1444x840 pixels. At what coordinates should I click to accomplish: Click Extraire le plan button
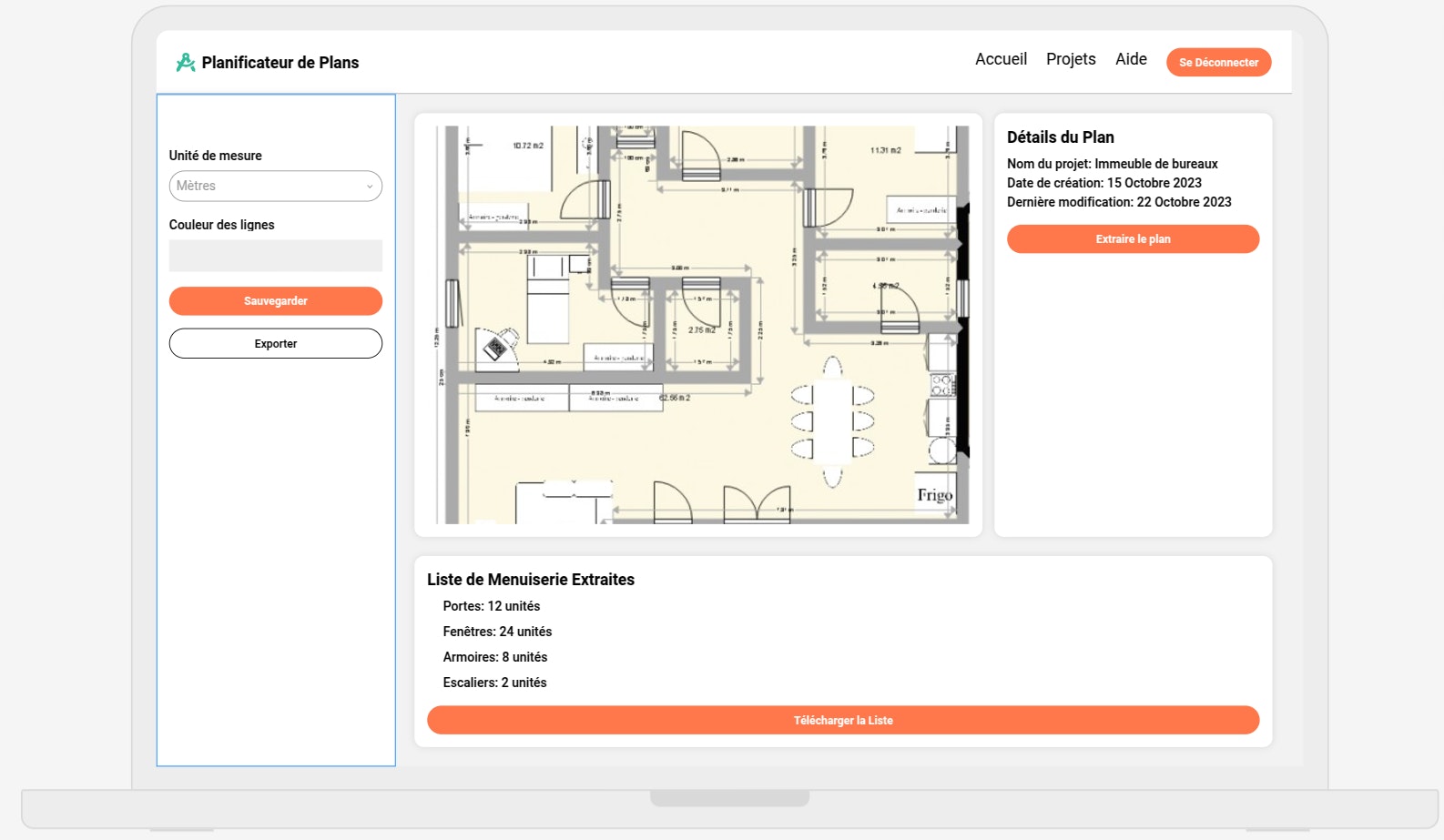point(1133,239)
